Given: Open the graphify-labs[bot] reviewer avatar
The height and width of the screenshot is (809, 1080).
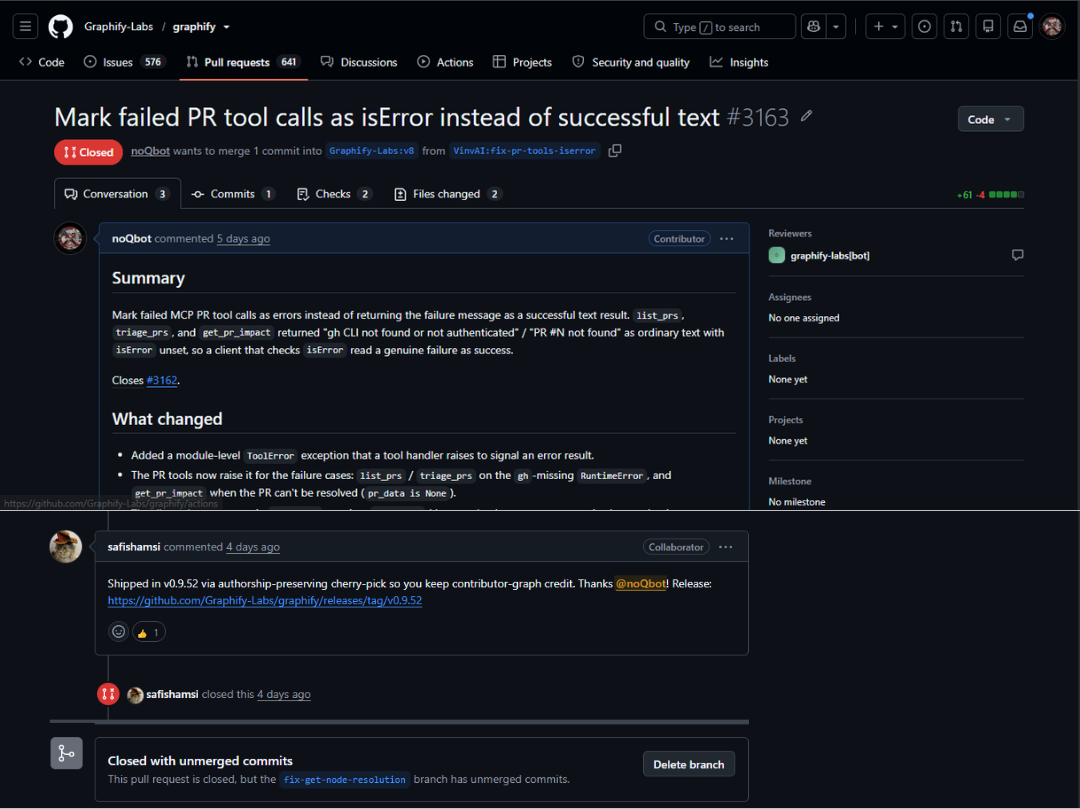Looking at the screenshot, I should (x=776, y=255).
